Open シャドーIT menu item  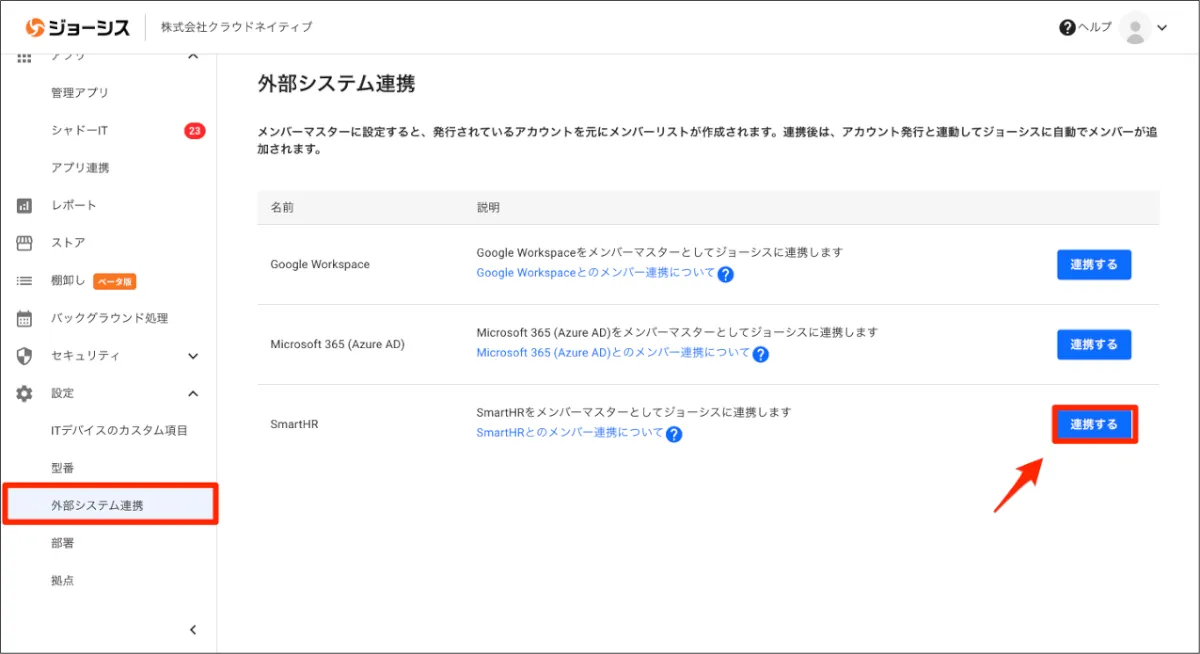[79, 130]
